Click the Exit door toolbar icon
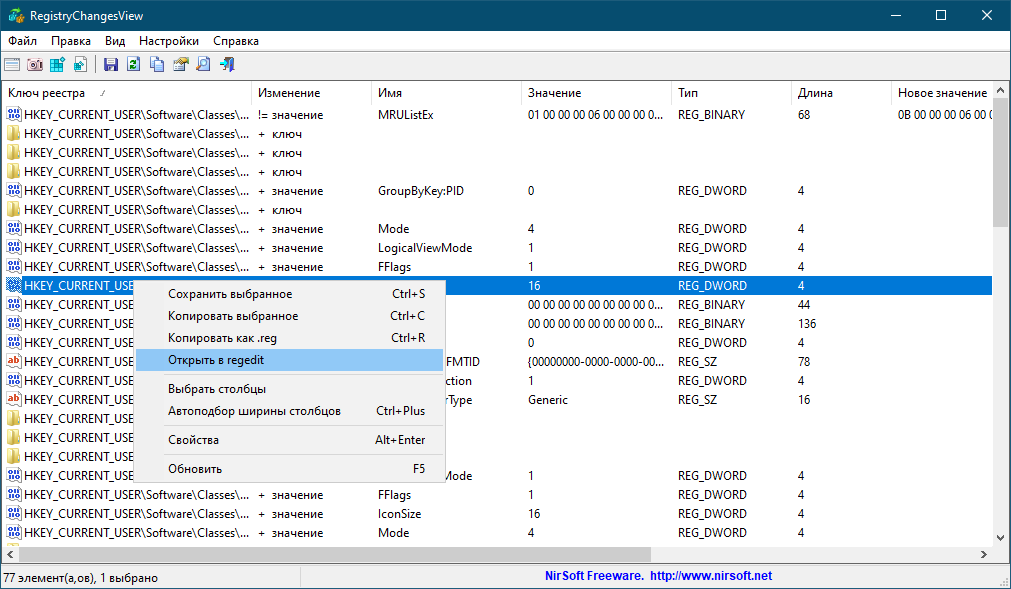Image resolution: width=1011 pixels, height=589 pixels. (228, 65)
